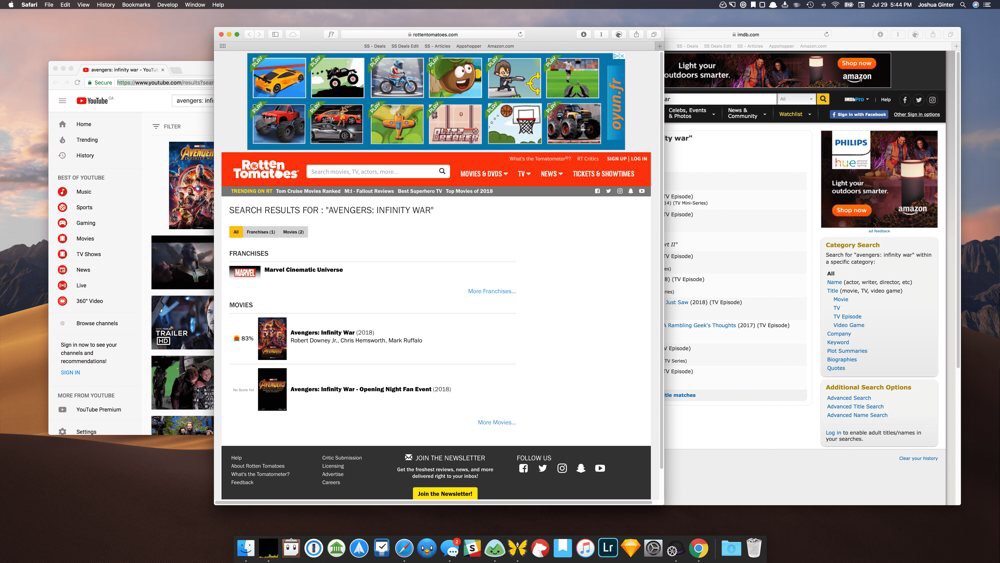The width and height of the screenshot is (1000, 563).
Task: Open Avengers Infinity War poster thumbnail
Action: 272,339
